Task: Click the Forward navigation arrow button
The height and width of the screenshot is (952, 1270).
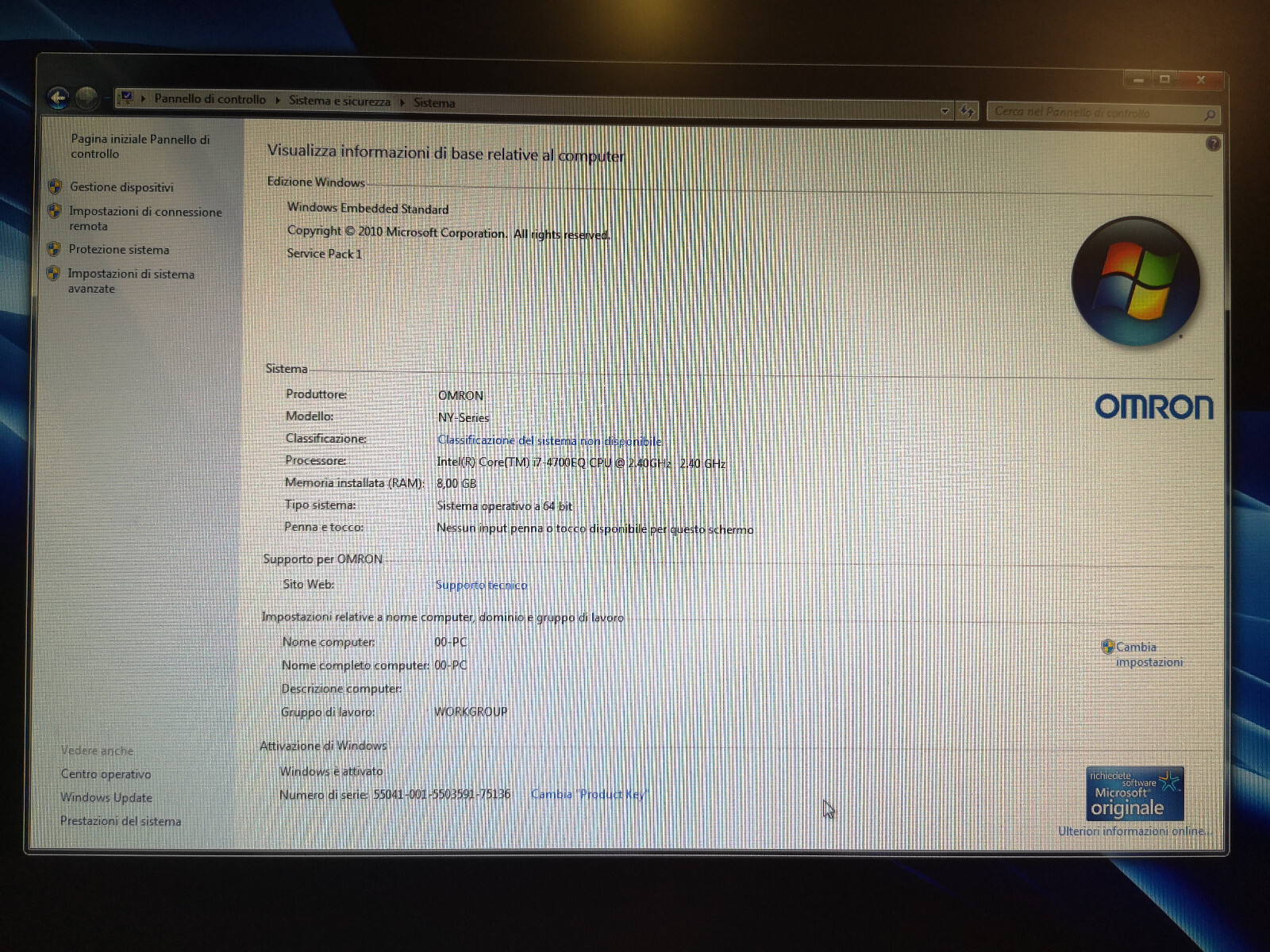Action: point(87,98)
